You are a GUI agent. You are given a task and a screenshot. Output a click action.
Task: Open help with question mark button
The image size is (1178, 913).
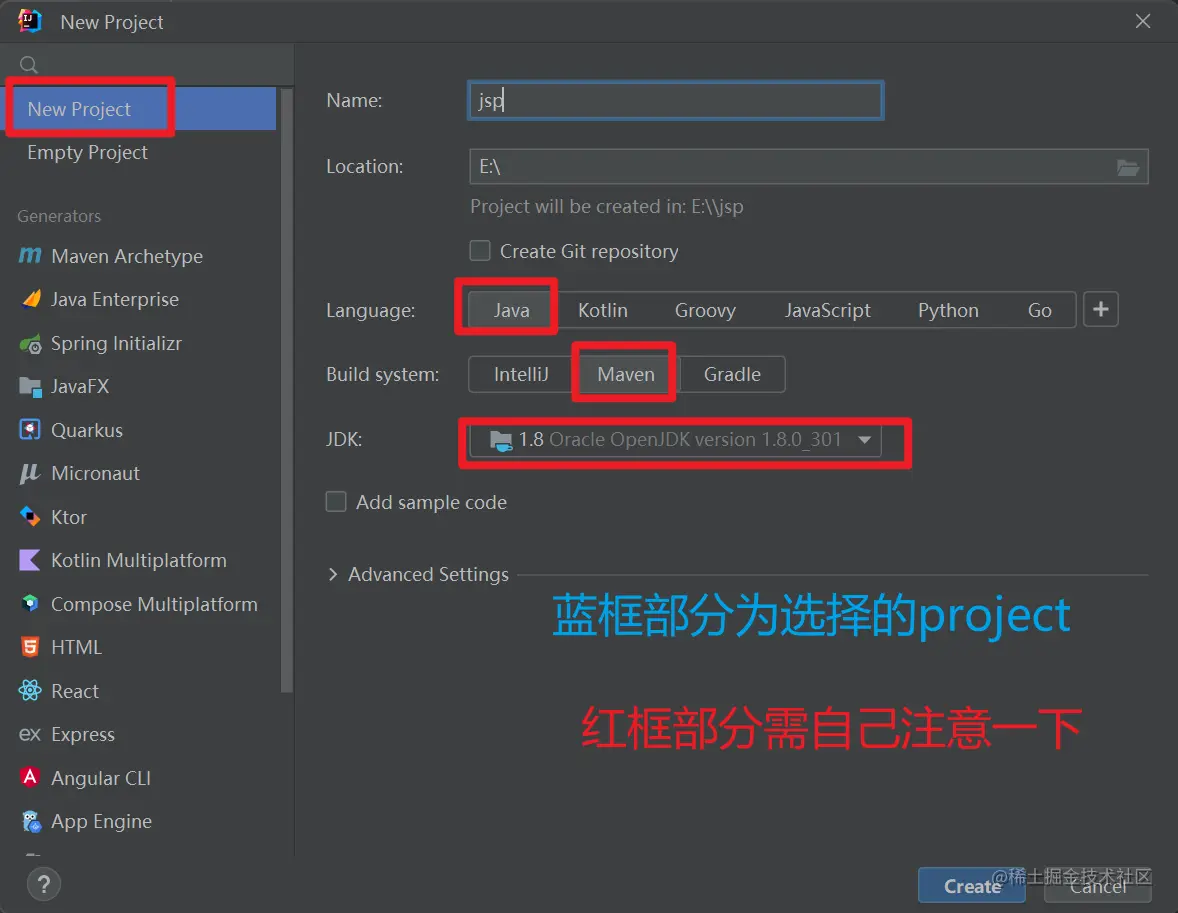pyautogui.click(x=44, y=884)
